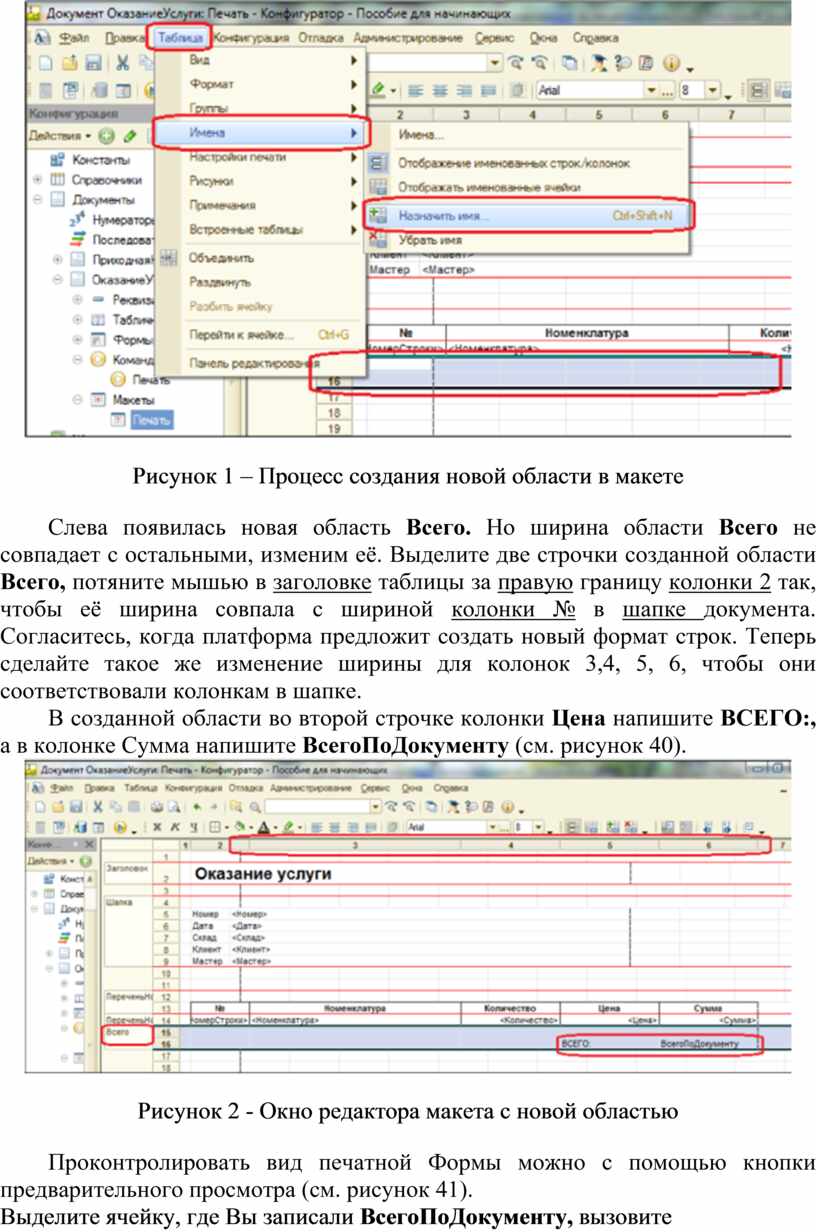Open the Справка menu in Figure 1
The image size is (816, 1232).
click(x=595, y=38)
